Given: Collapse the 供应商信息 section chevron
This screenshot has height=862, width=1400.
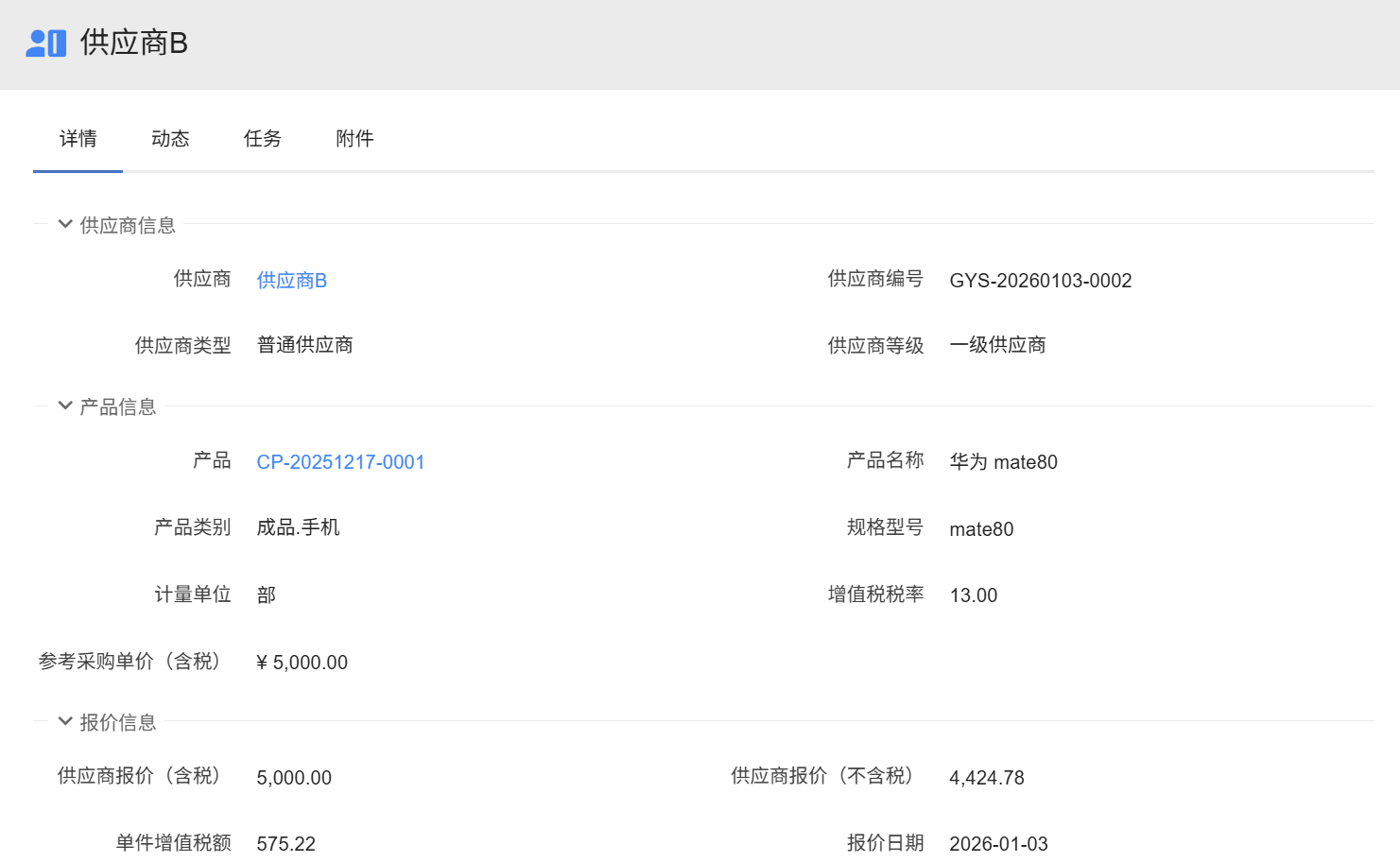Looking at the screenshot, I should (65, 225).
